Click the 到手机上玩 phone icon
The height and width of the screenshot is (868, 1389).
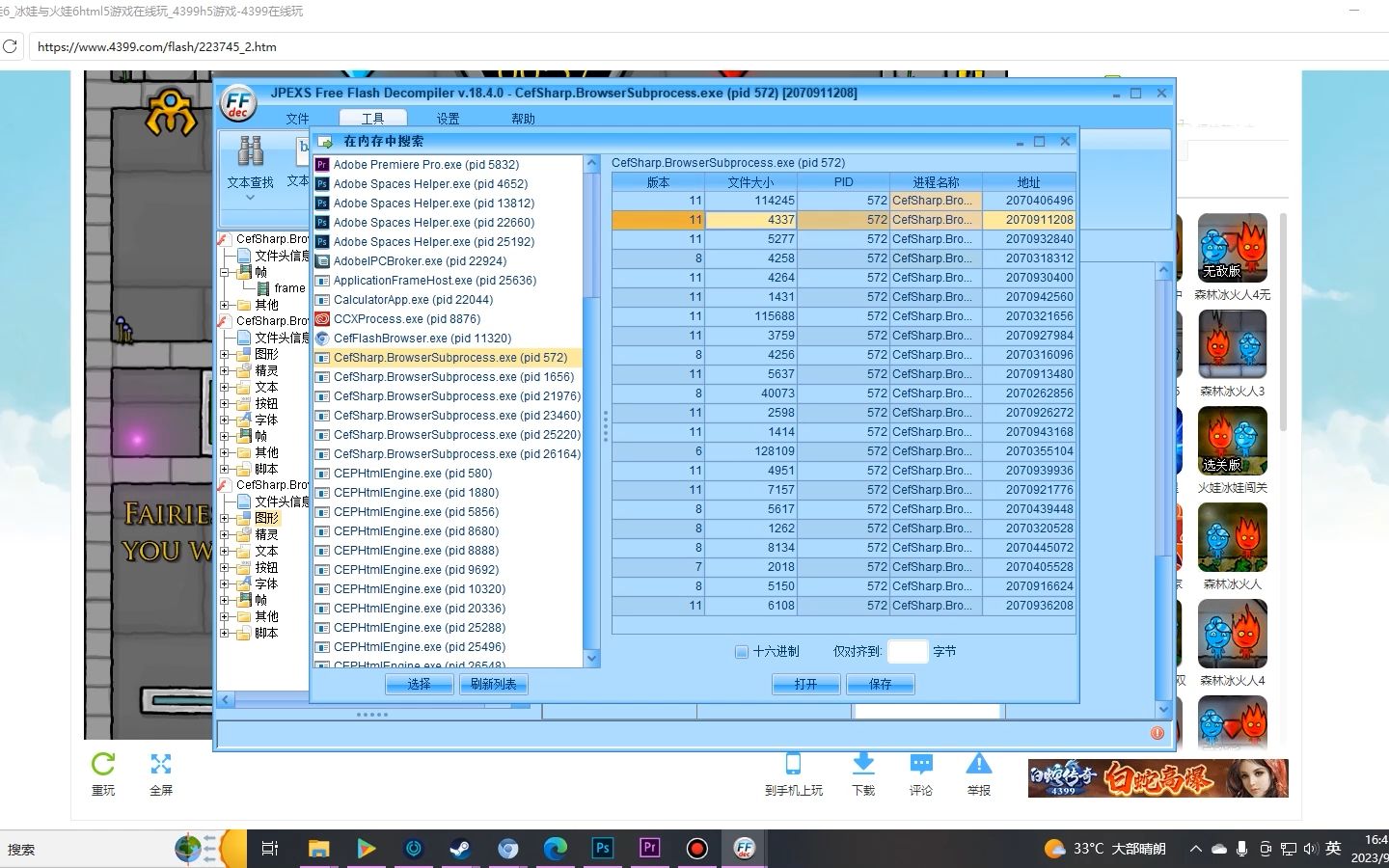(x=793, y=764)
